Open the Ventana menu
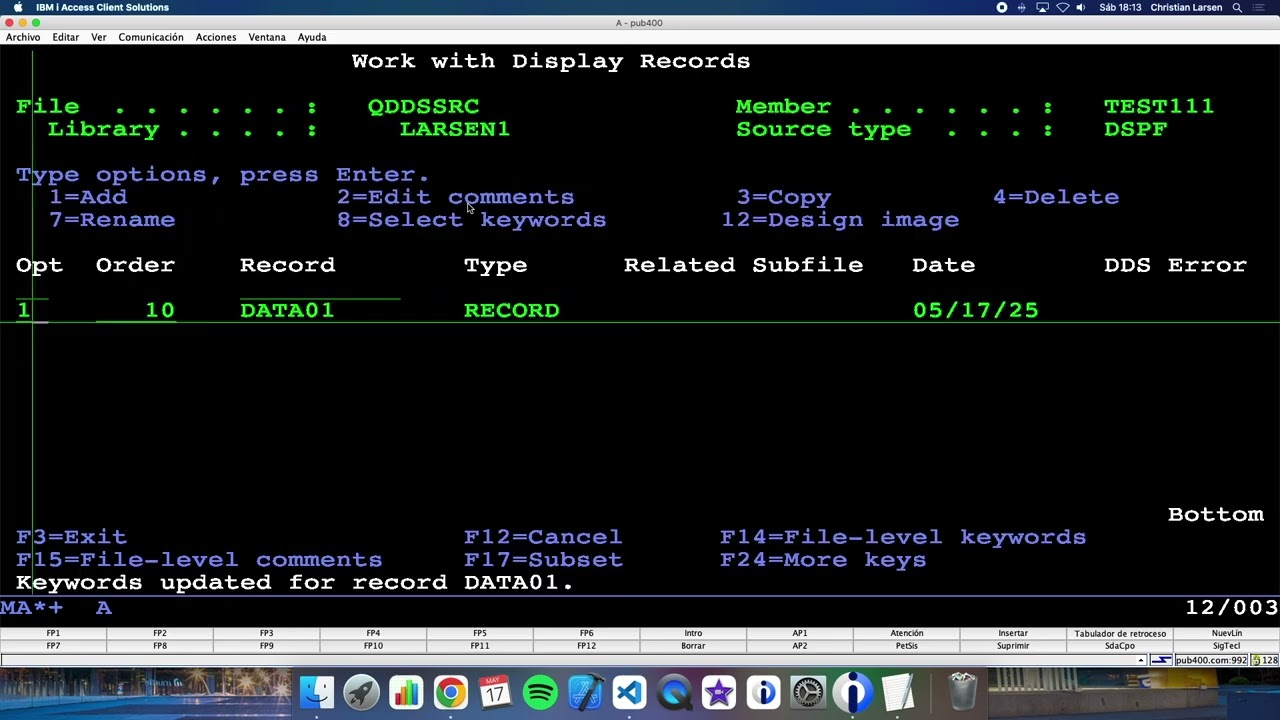 [267, 37]
